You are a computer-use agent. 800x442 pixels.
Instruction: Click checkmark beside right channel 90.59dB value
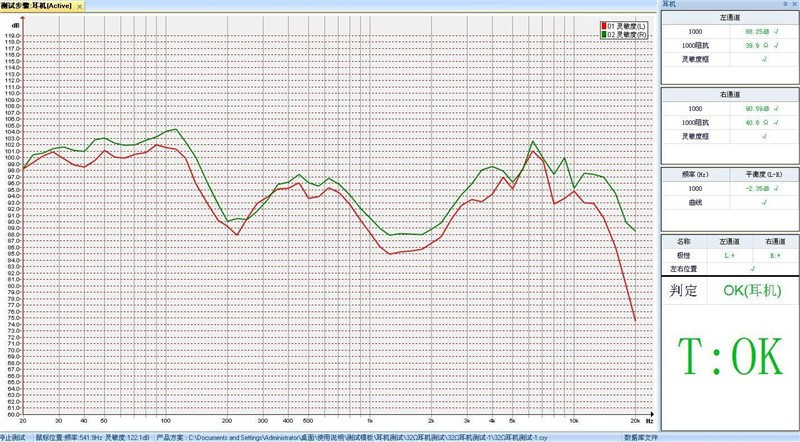point(776,109)
